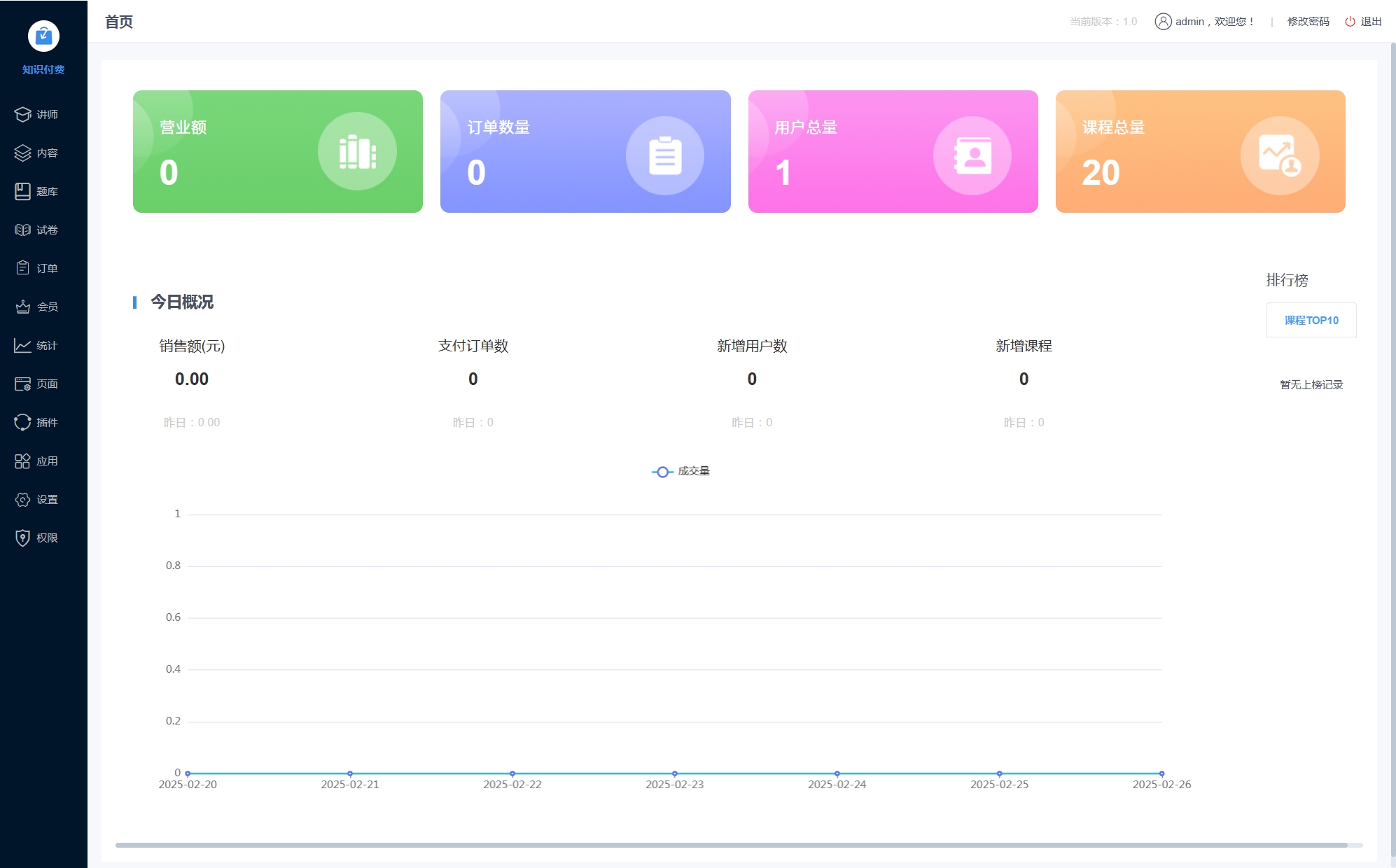Open the 应用 (applications) section
Screen dimensions: 1396x868
(x=43, y=461)
